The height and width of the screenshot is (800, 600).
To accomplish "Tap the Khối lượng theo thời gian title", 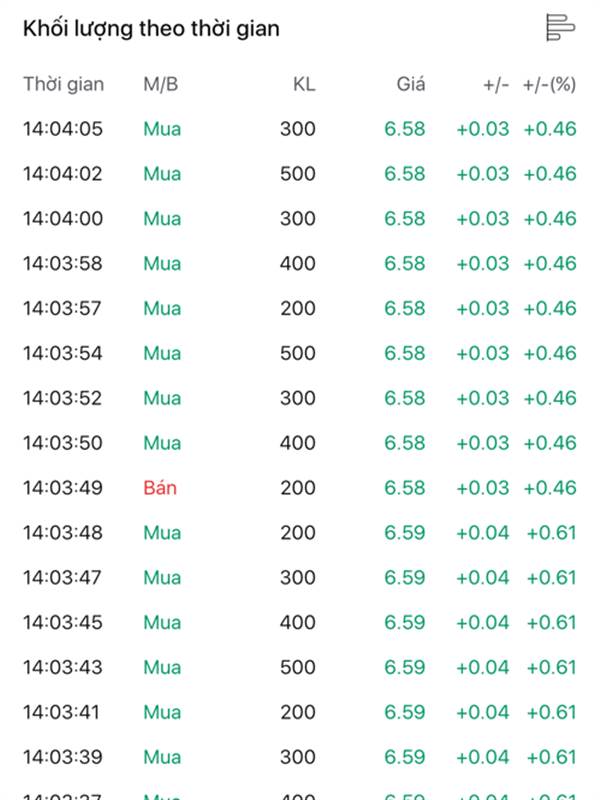I will point(152,29).
